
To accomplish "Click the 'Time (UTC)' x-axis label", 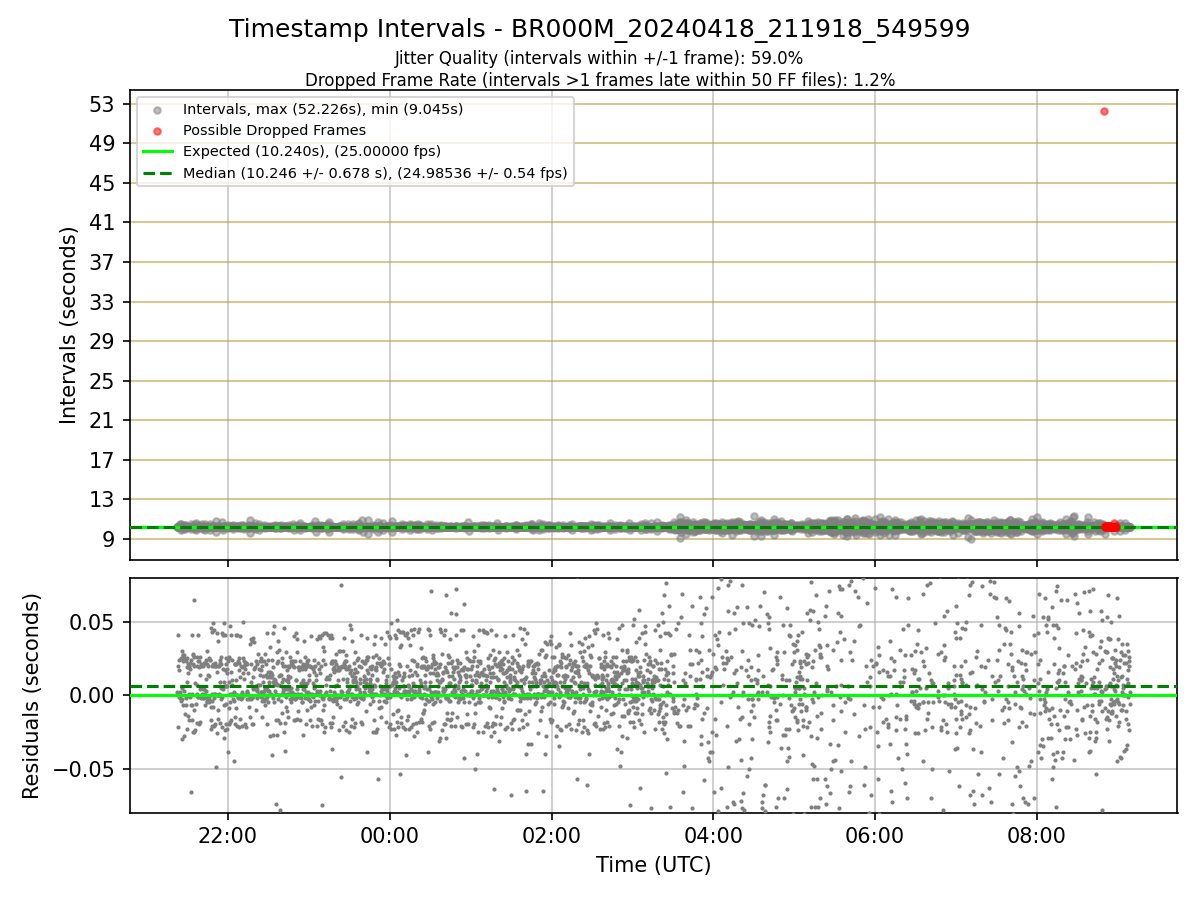I will [x=653, y=865].
